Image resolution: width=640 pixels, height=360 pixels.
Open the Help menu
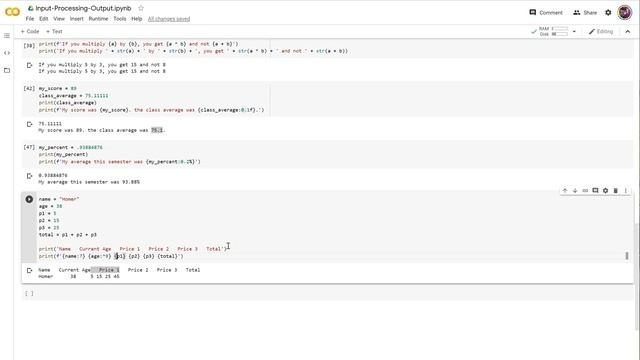tap(137, 19)
